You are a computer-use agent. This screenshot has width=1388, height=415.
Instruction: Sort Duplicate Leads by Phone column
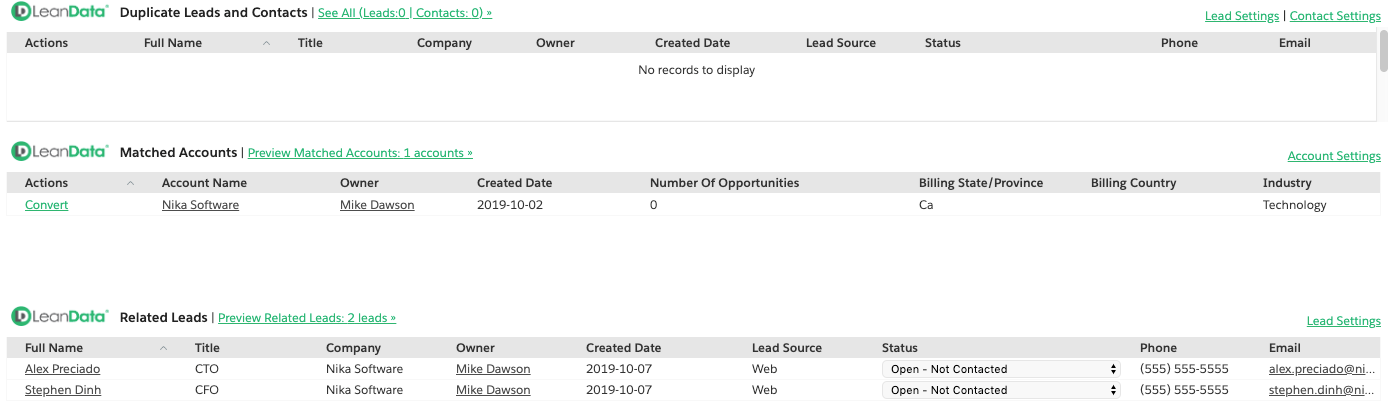click(1179, 43)
